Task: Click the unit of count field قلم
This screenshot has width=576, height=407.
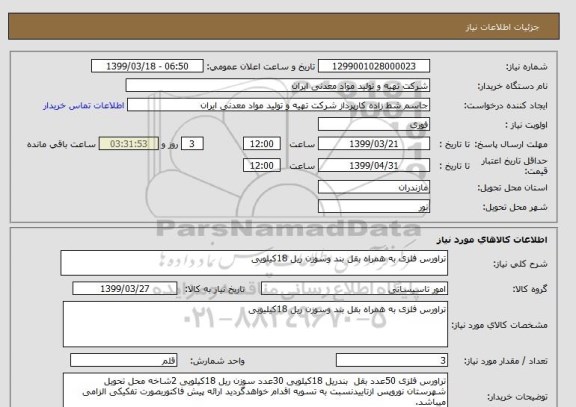Action: coord(123,360)
